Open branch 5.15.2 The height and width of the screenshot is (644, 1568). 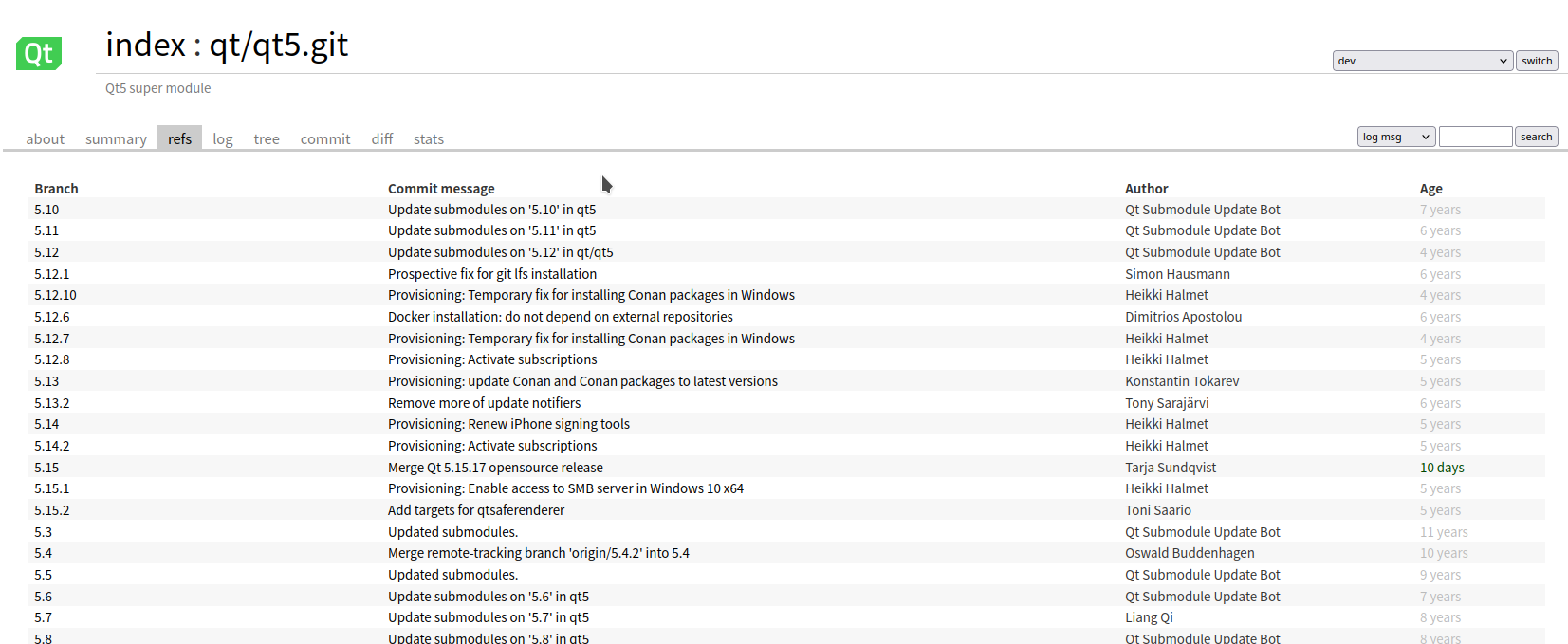tap(52, 510)
